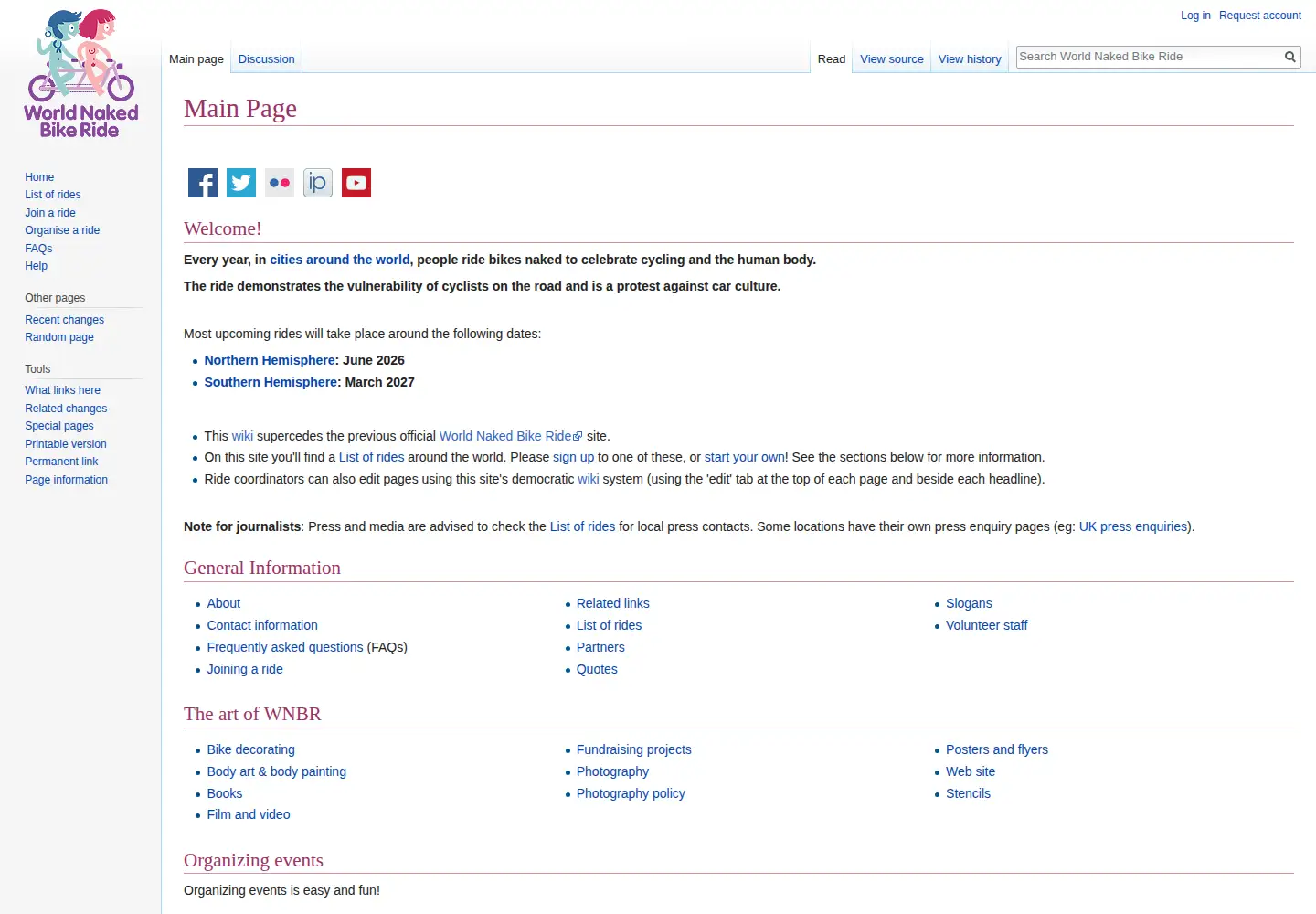Screen dimensions: 1316x914
Task: Open the Northern Hemisphere link
Action: [x=271, y=360]
